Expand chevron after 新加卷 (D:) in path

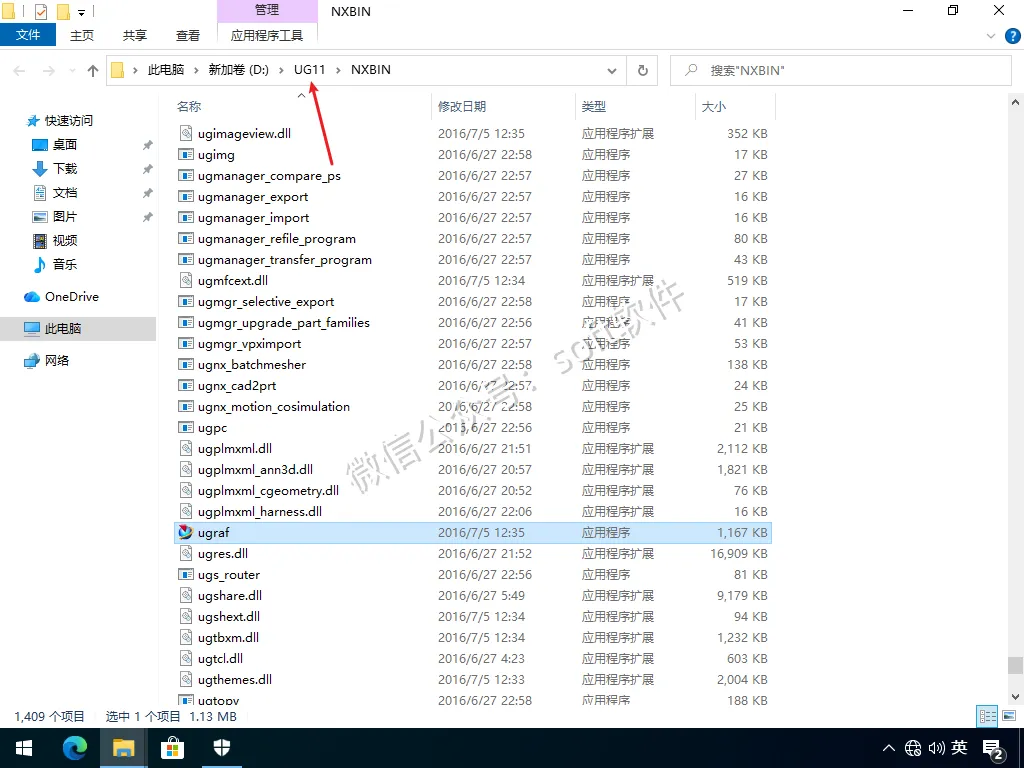click(281, 70)
